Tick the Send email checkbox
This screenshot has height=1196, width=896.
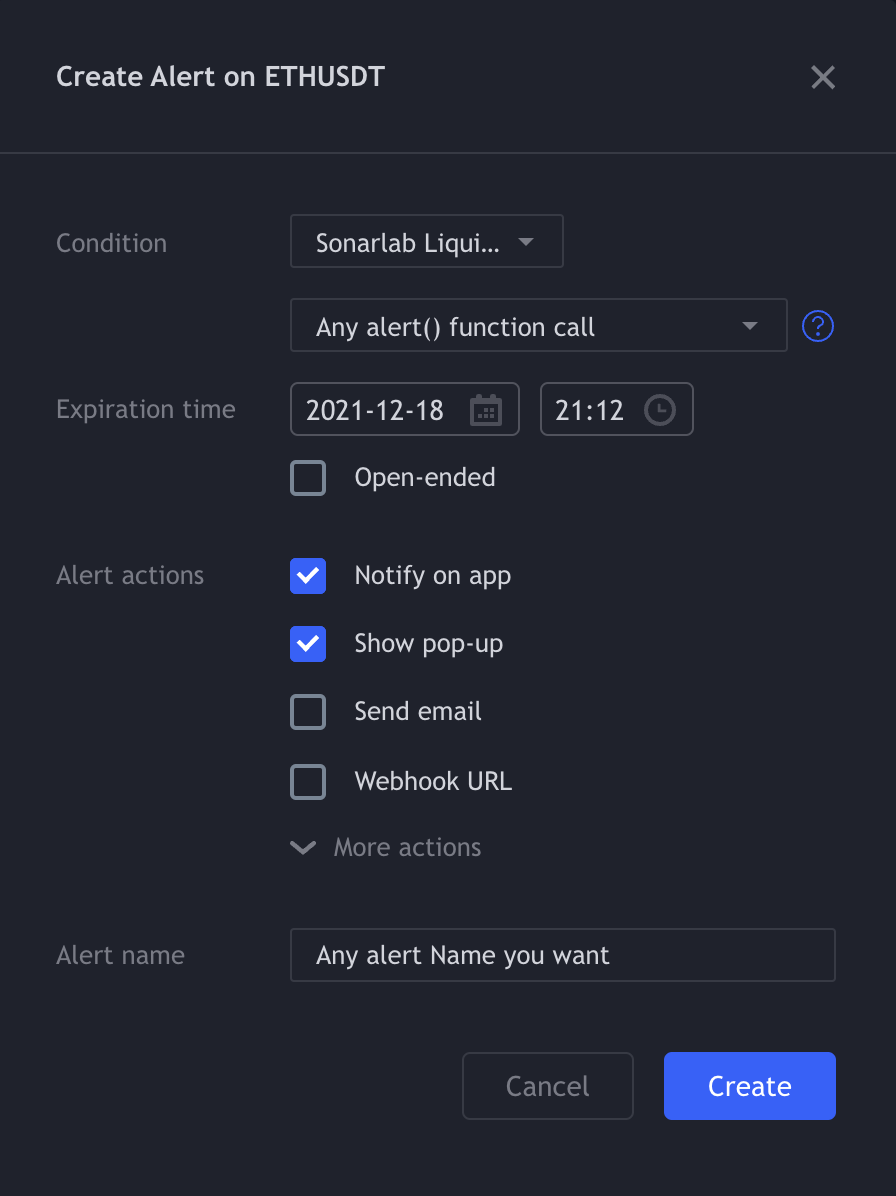click(x=308, y=712)
